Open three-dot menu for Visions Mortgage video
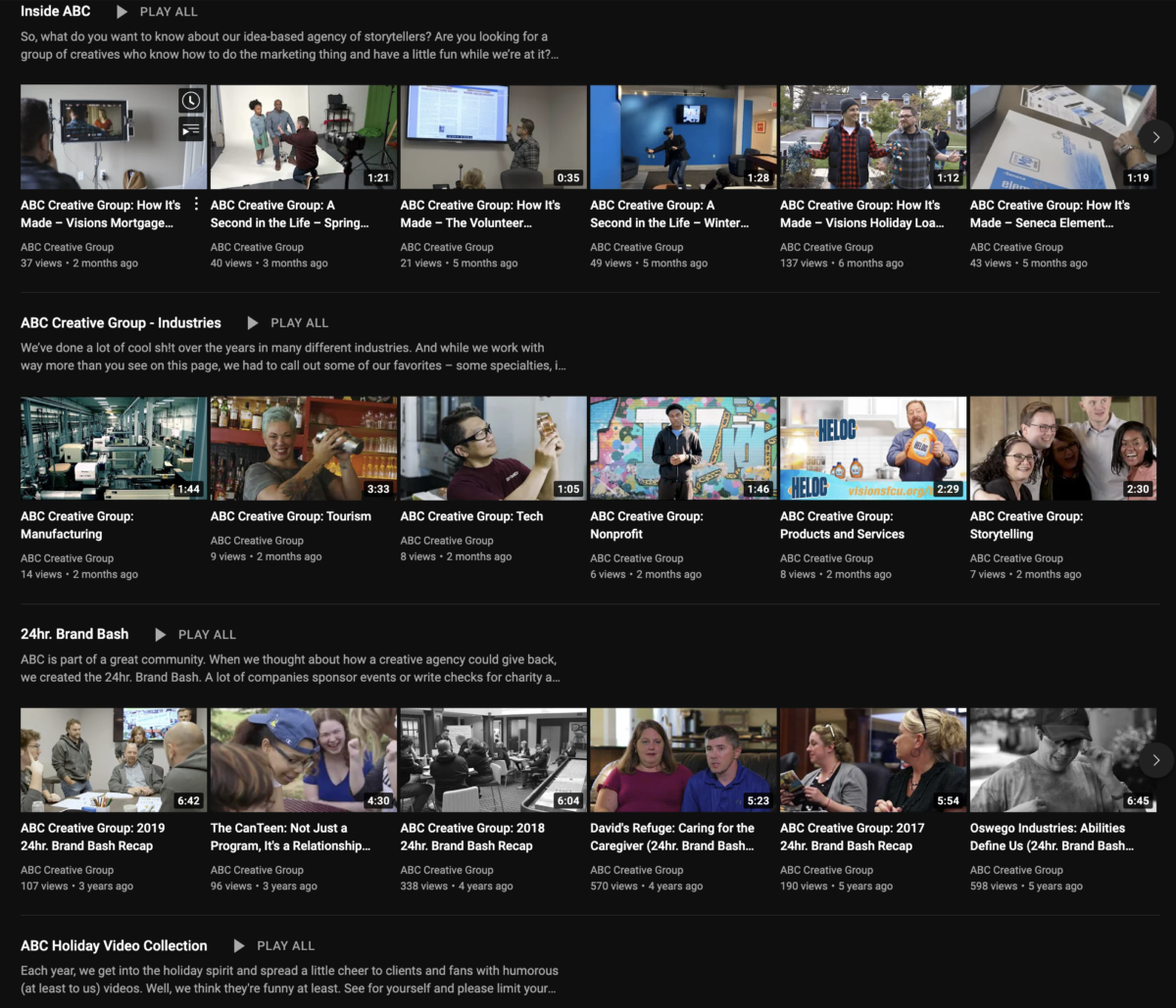Viewport: 1176px width, 1008px height. 196,205
